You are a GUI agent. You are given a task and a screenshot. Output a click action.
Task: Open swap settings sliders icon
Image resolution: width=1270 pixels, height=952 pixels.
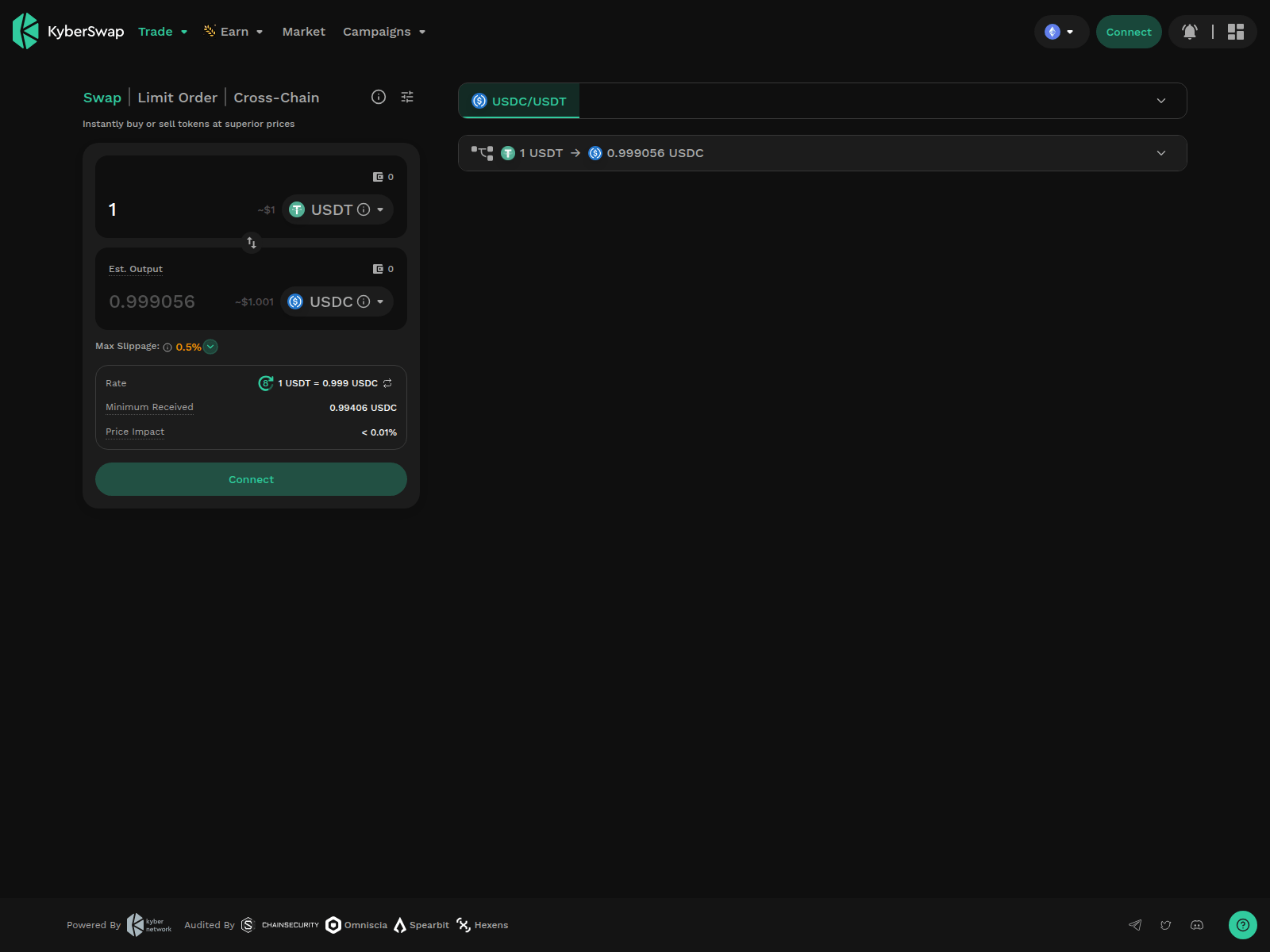click(x=407, y=97)
